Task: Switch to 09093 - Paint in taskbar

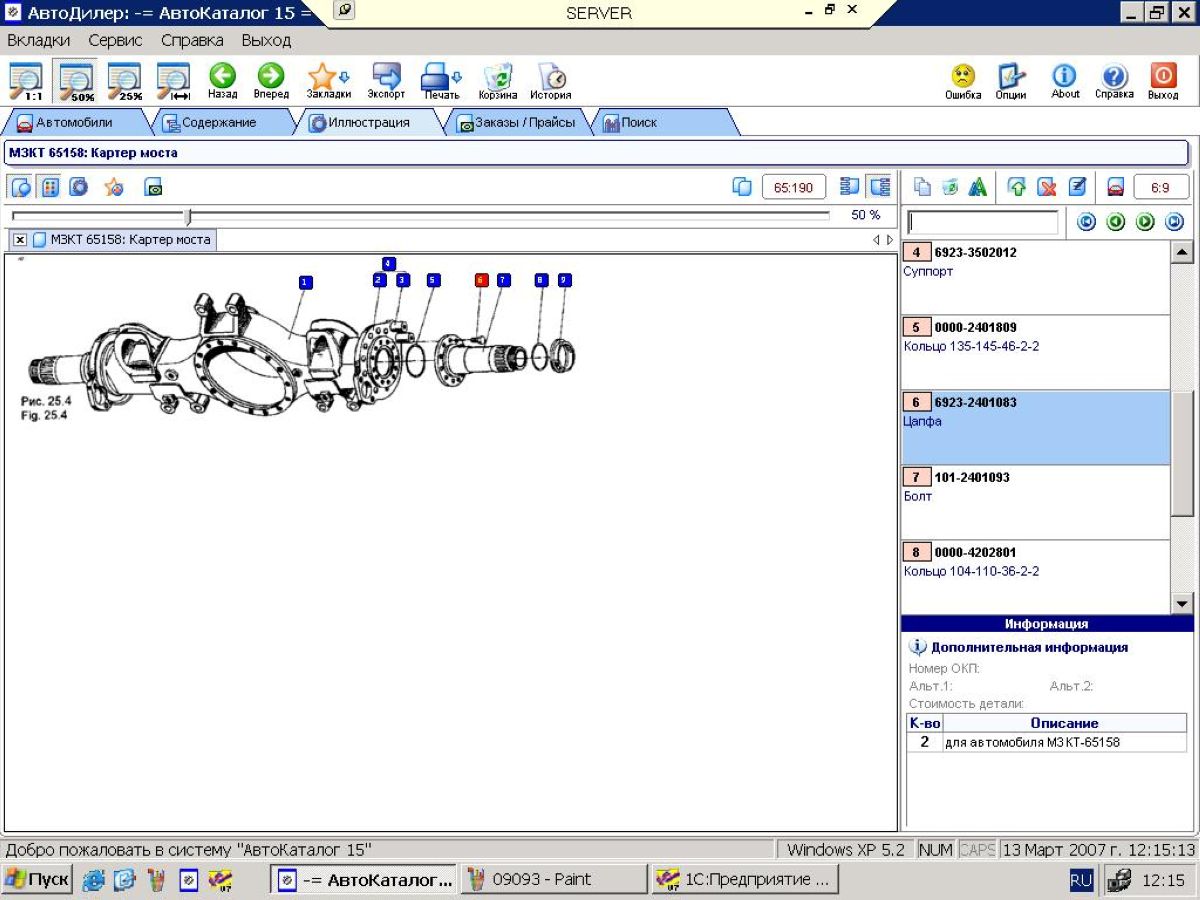Action: pyautogui.click(x=553, y=880)
